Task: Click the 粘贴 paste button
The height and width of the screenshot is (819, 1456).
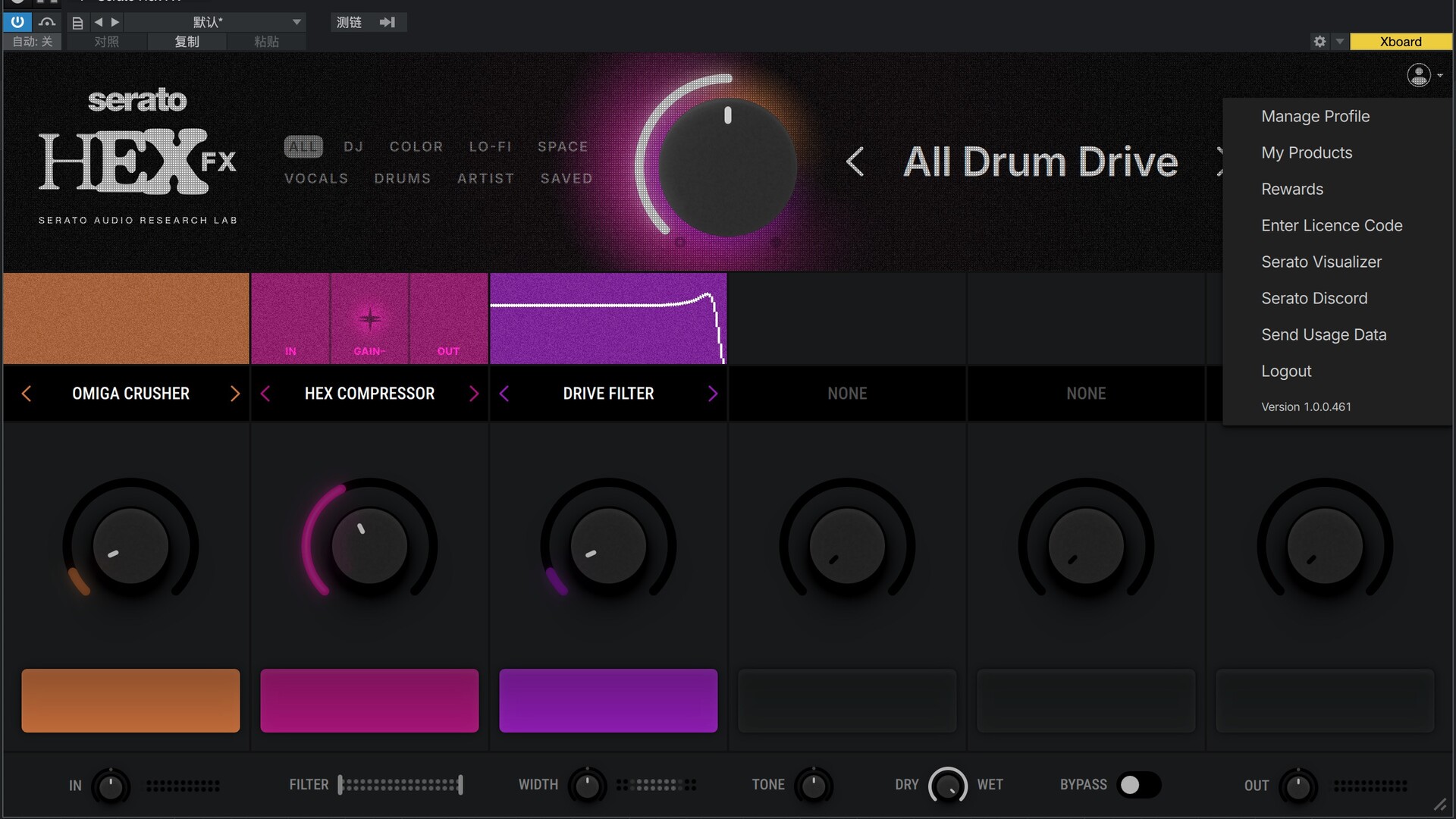Action: pyautogui.click(x=266, y=42)
